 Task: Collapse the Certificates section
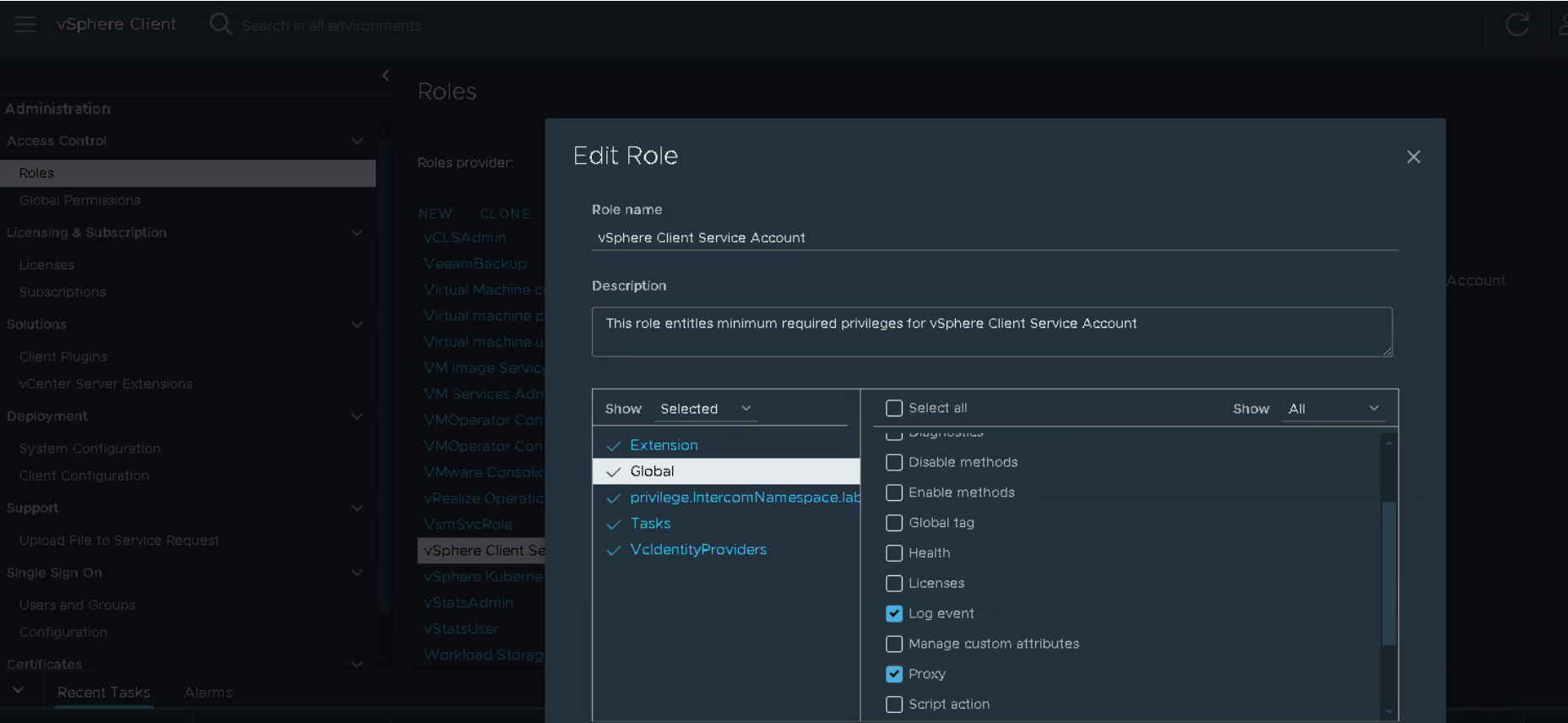[x=357, y=665]
